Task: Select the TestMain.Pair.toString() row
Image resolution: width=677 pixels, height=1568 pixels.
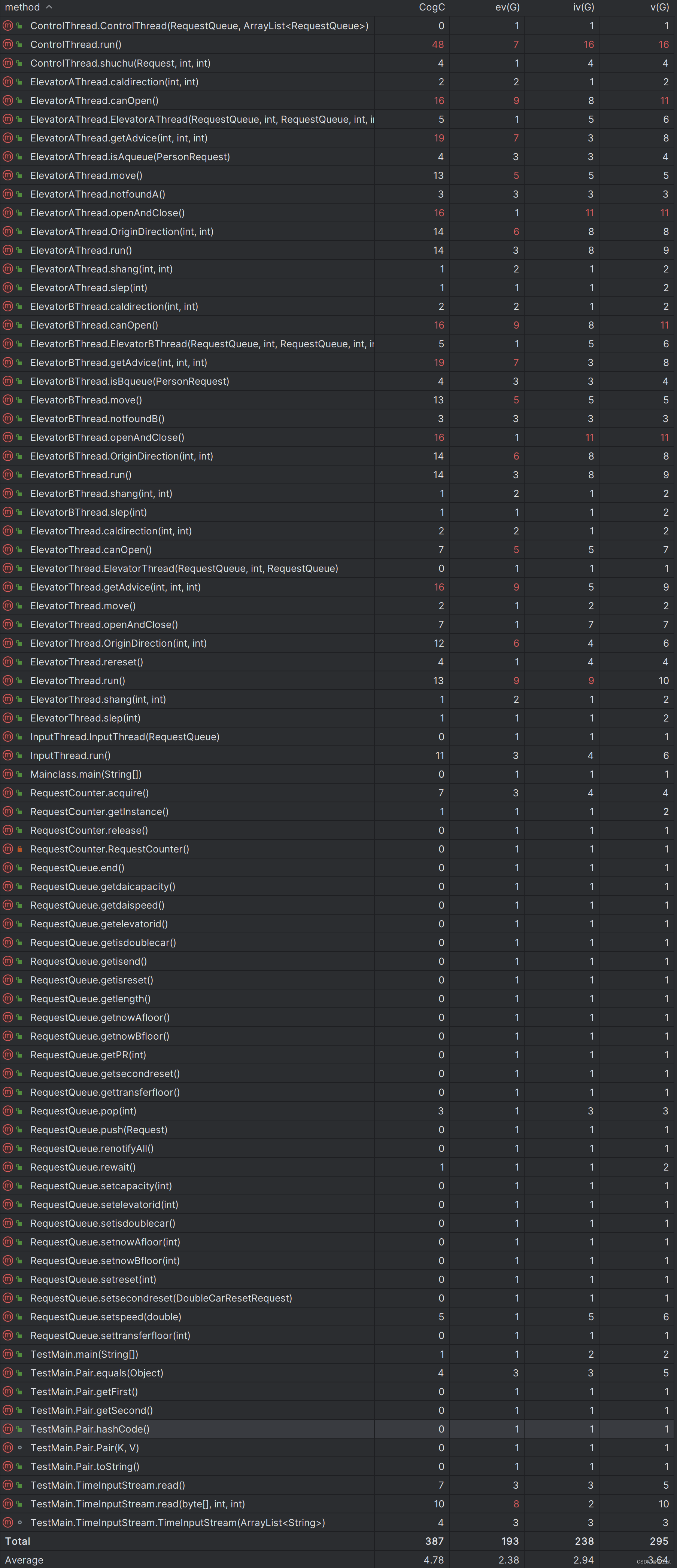Action: pos(338,1466)
